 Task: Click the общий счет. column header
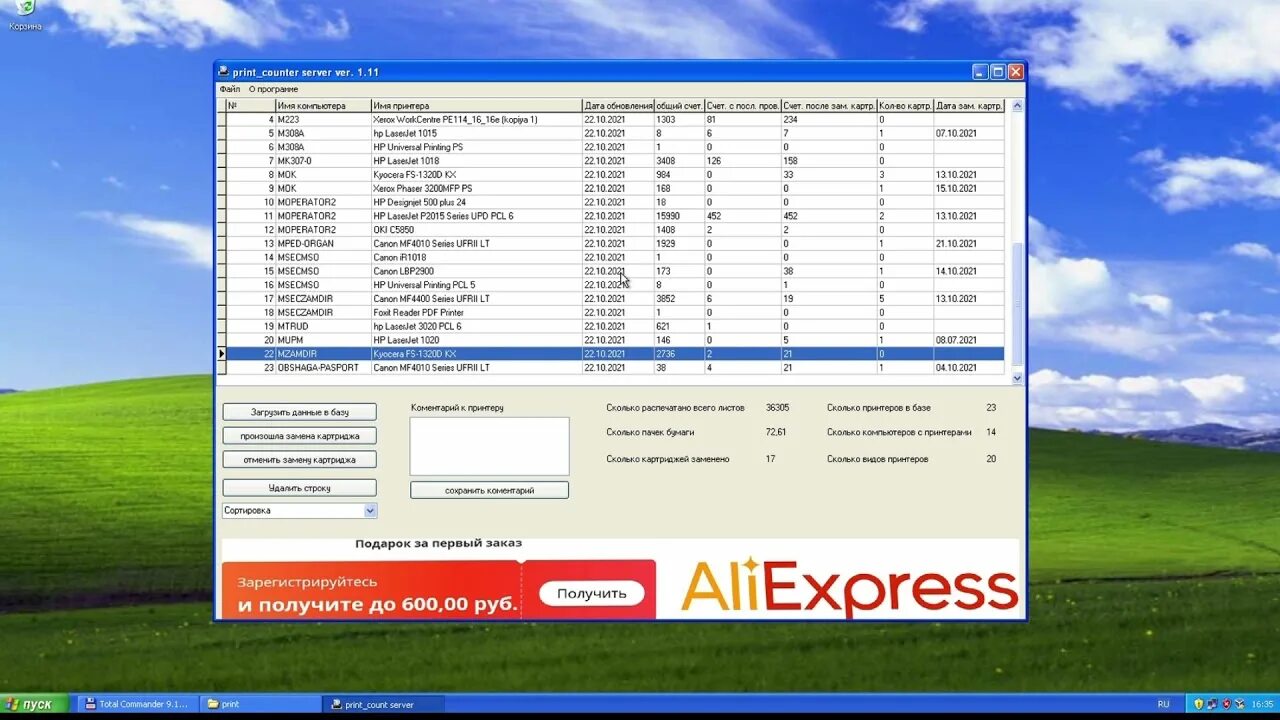click(x=679, y=106)
